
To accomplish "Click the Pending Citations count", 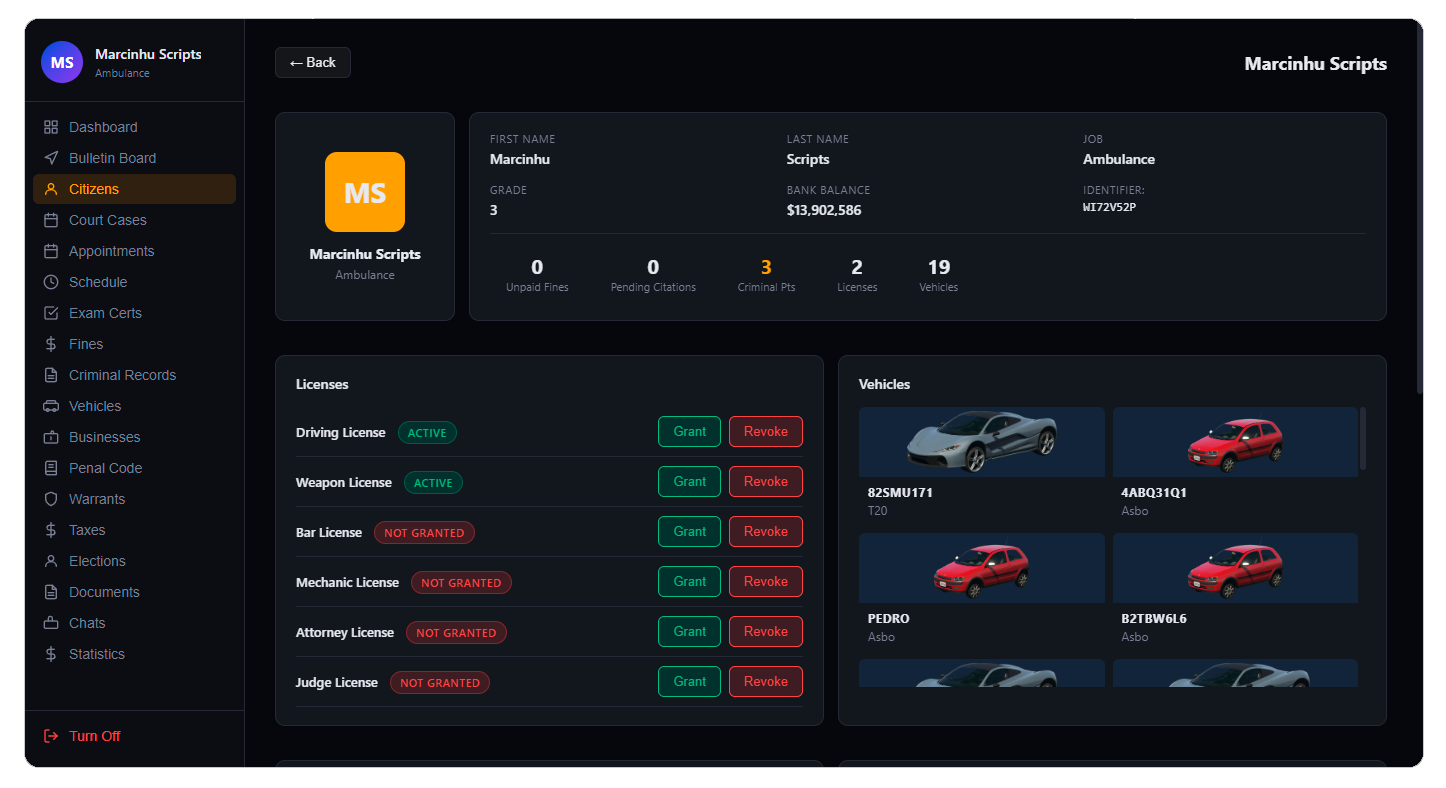I will 653,267.
